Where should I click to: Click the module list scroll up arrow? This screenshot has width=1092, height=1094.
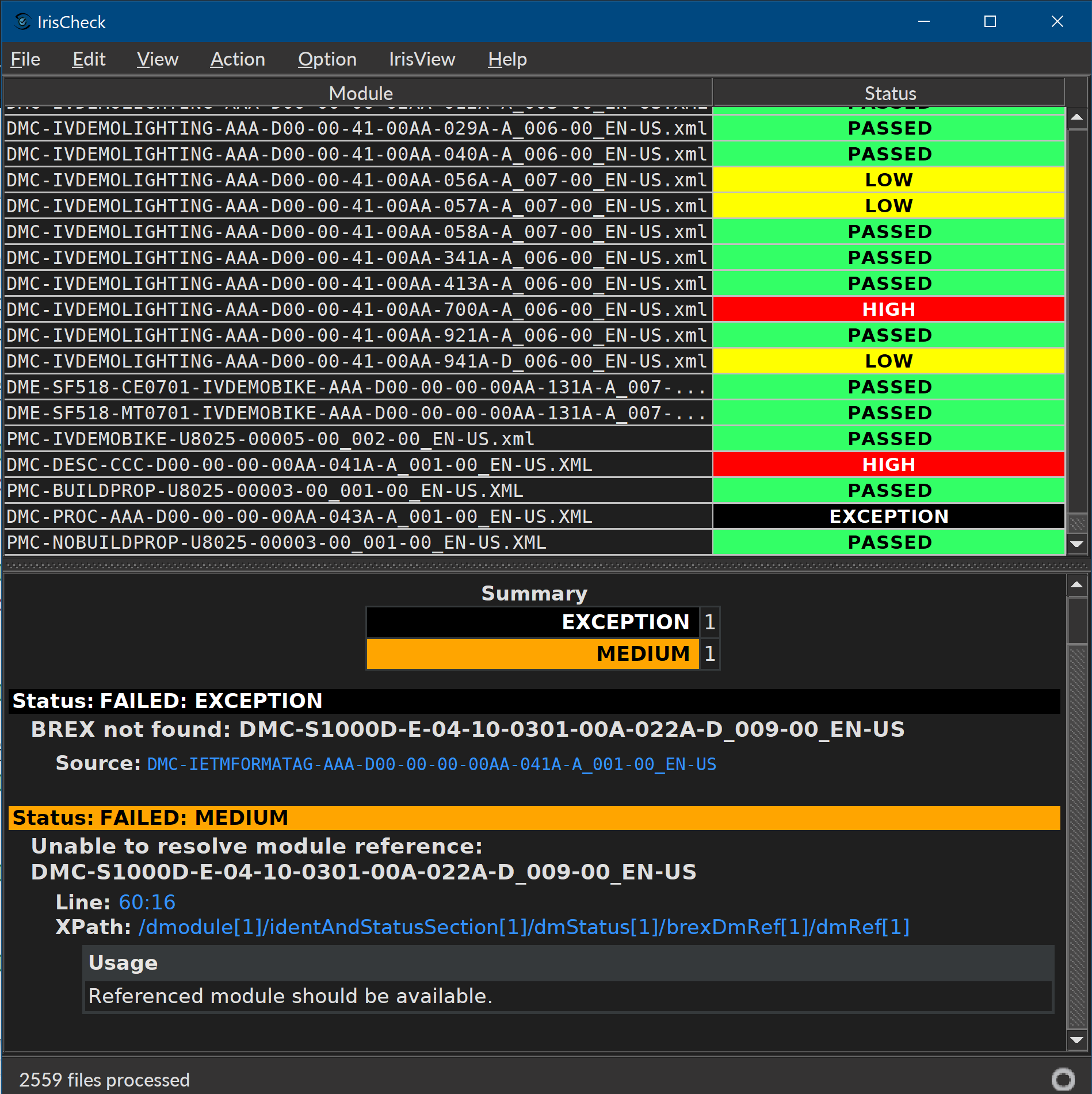coord(1076,118)
